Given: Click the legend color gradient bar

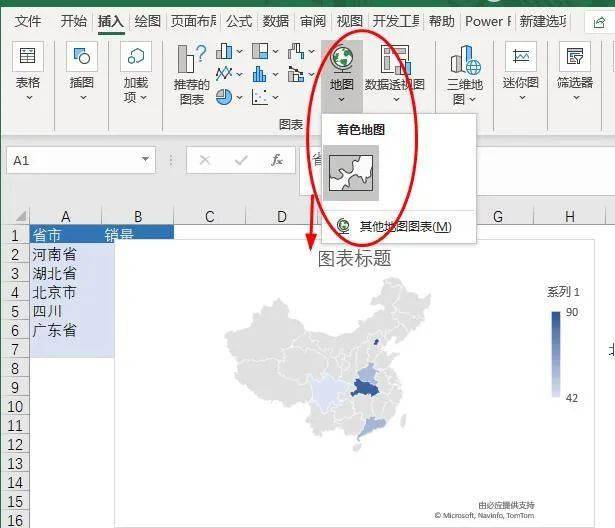Looking at the screenshot, I should coord(556,355).
